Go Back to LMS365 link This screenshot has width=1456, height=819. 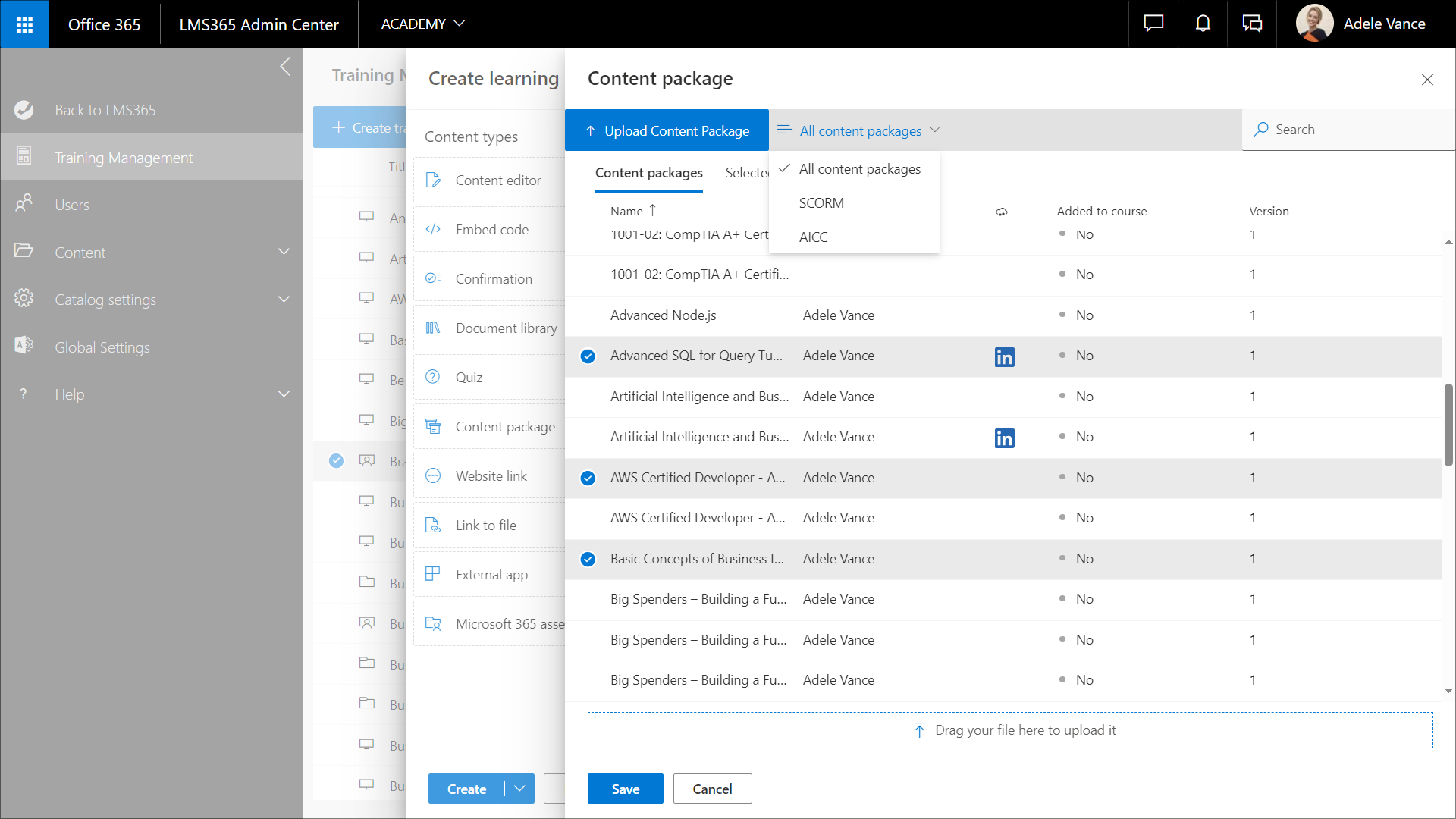pos(105,110)
